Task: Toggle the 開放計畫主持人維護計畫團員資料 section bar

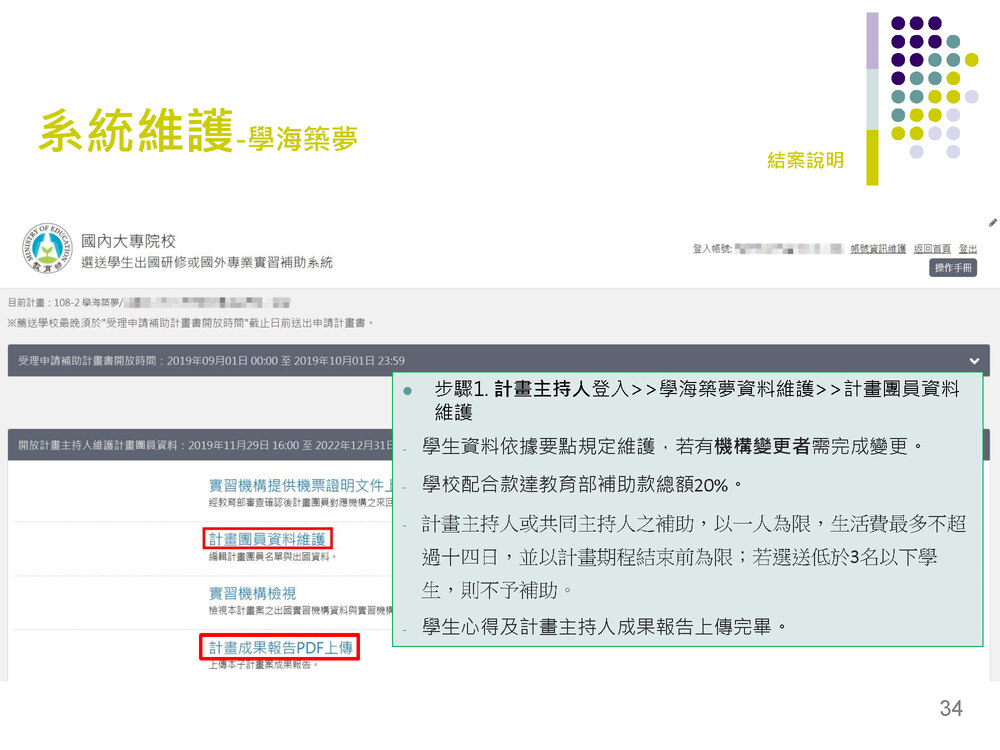Action: [x=200, y=445]
